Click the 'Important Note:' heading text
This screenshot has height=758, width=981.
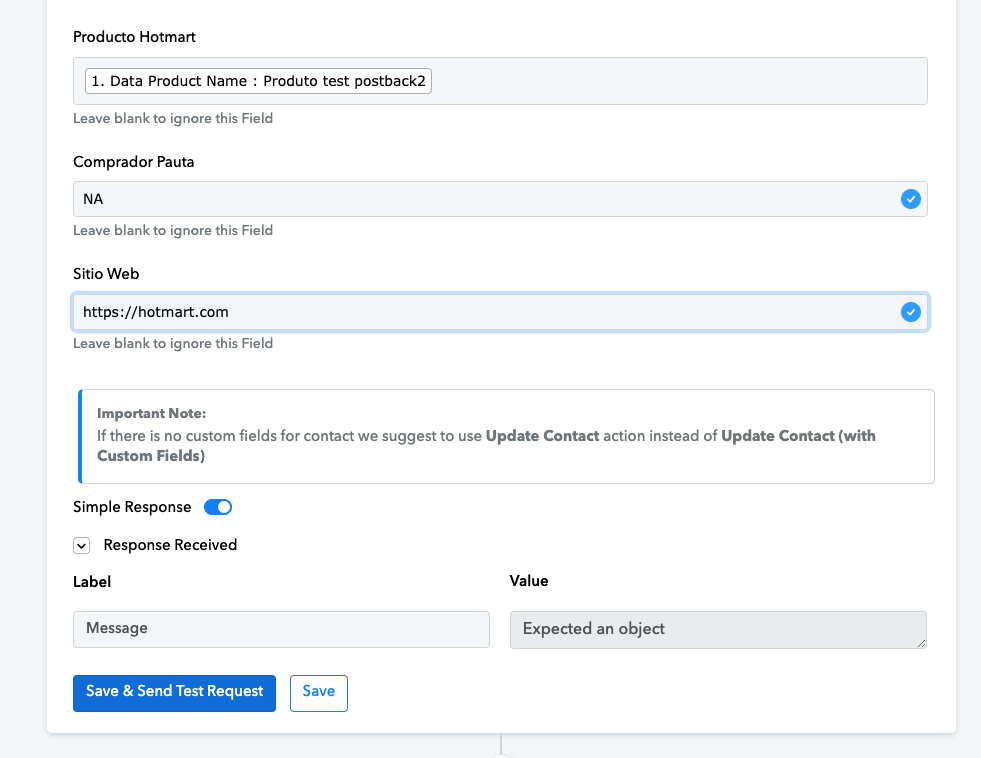[151, 413]
